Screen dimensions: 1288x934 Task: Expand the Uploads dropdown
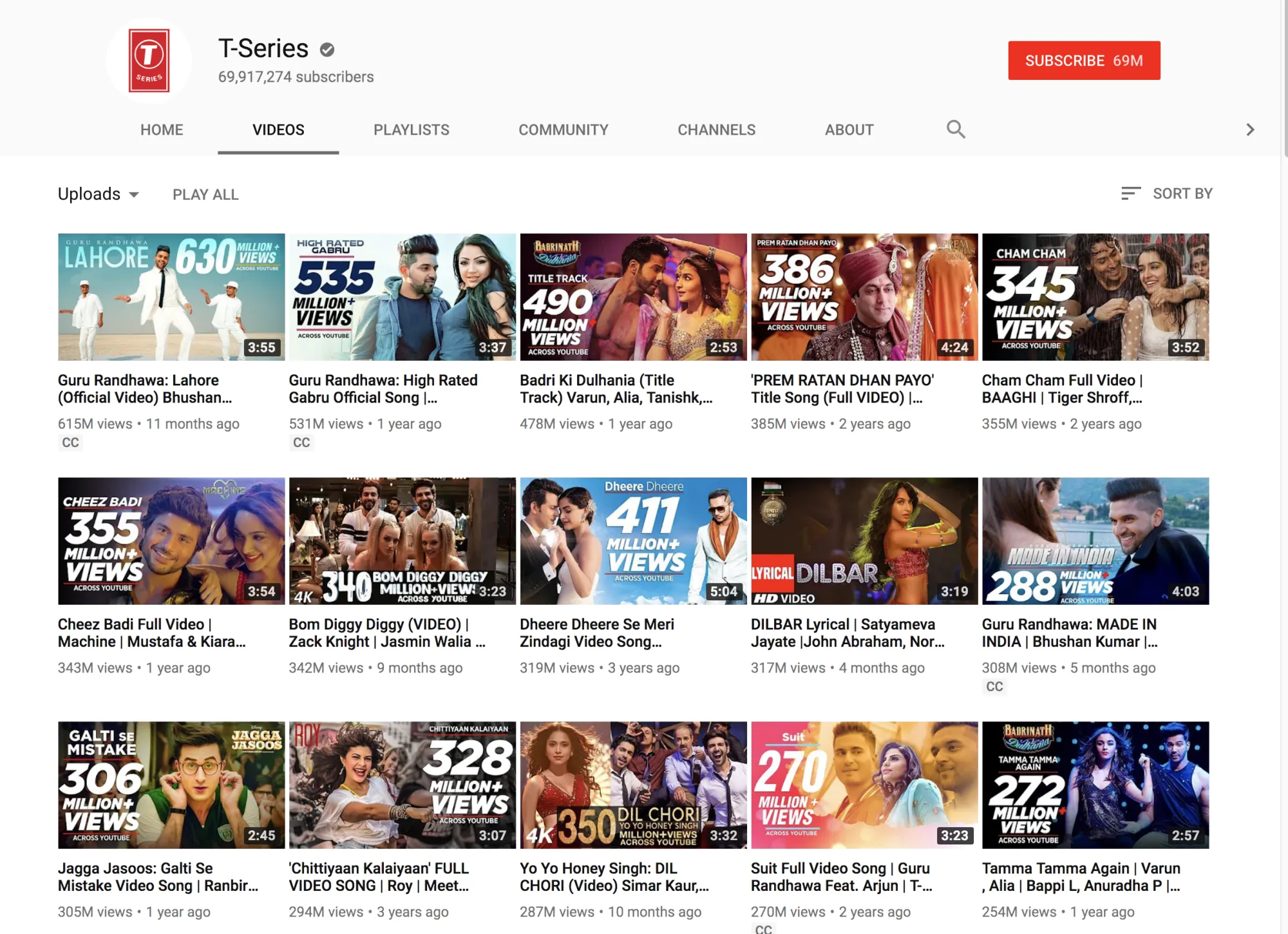[99, 194]
